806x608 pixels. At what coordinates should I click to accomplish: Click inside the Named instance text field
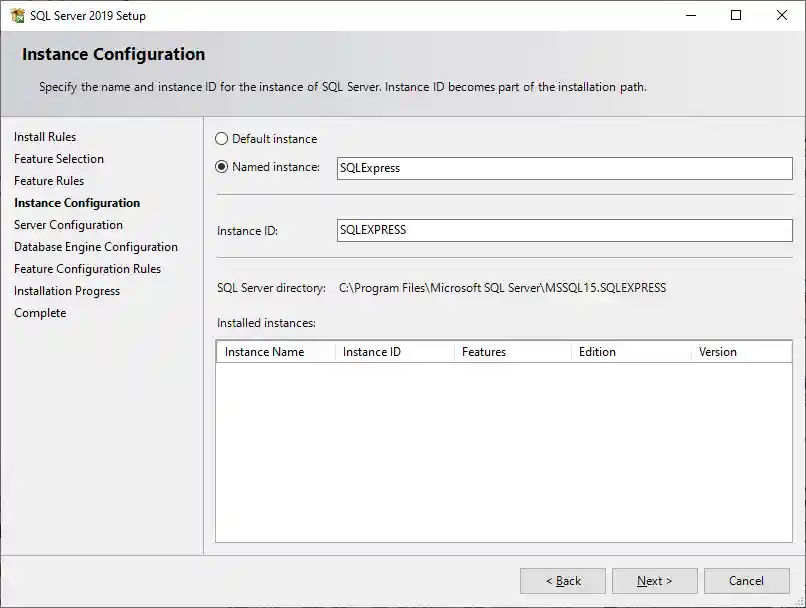click(x=565, y=168)
